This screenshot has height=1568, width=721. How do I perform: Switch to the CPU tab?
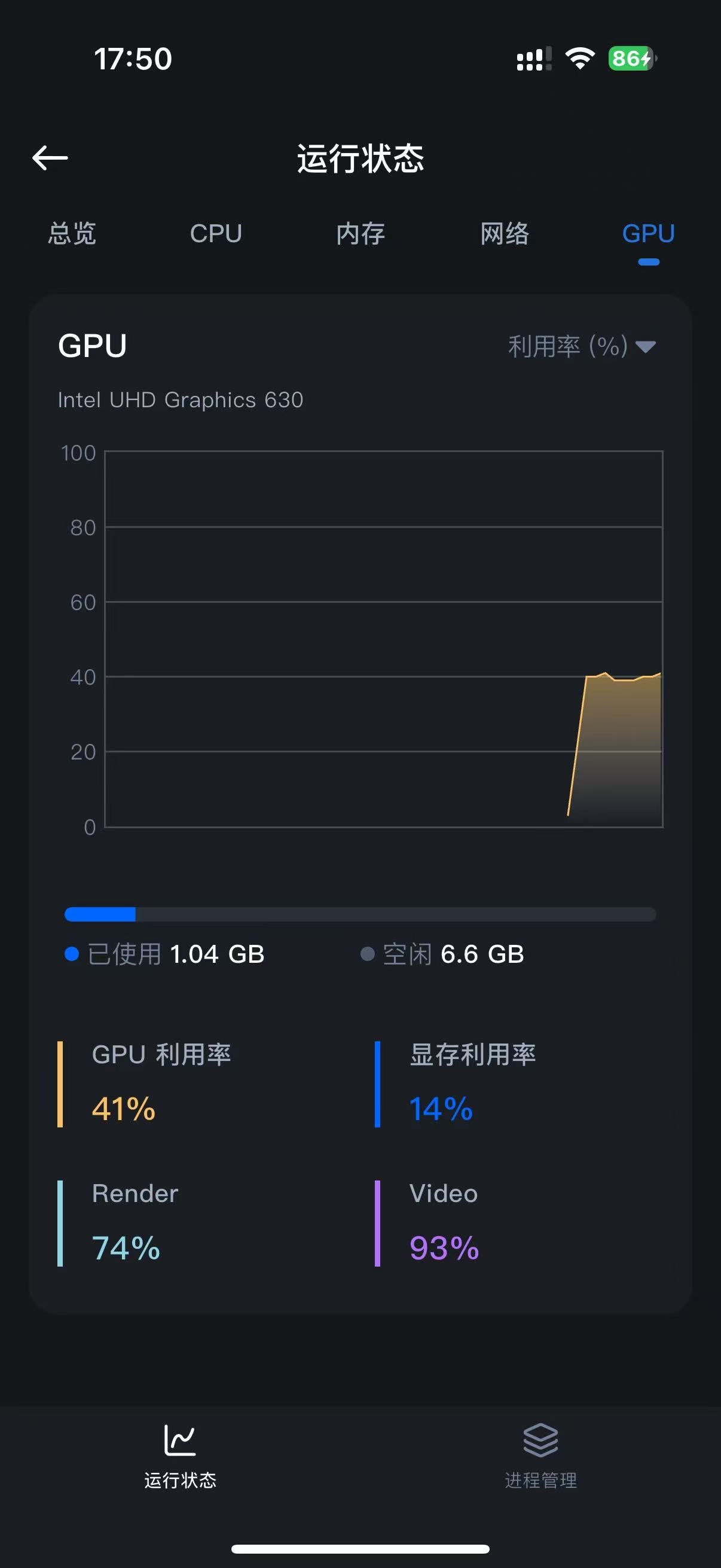(216, 234)
